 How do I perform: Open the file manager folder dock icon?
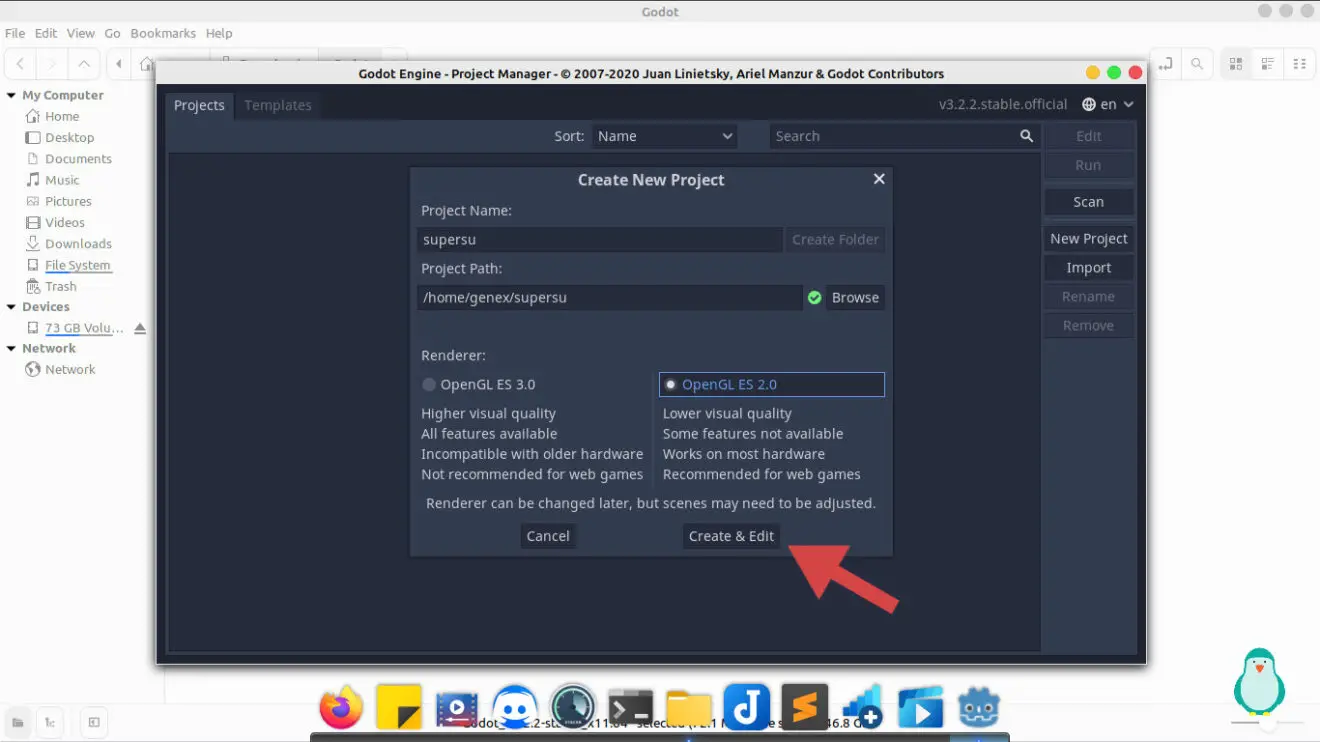coord(688,708)
